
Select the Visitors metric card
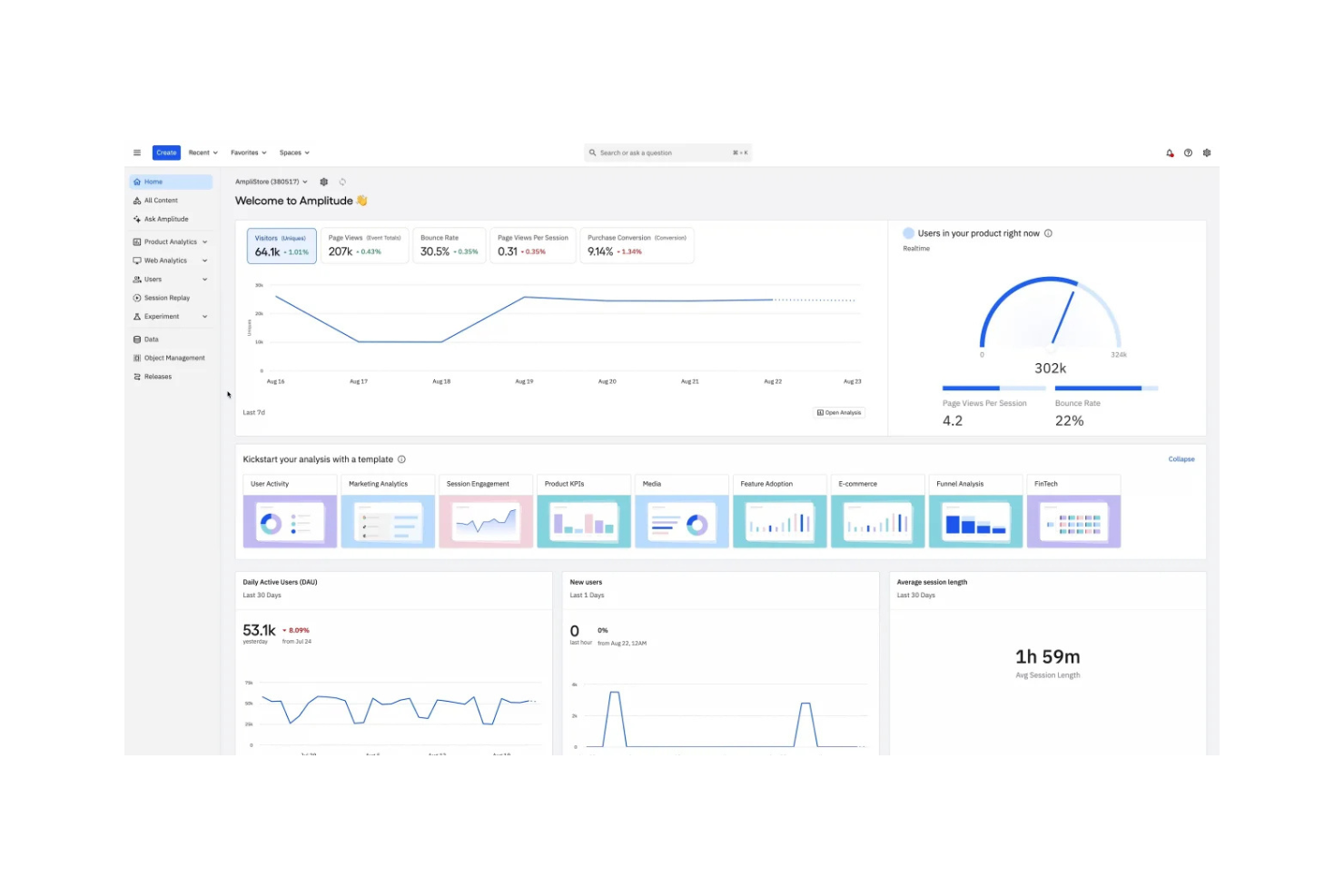pyautogui.click(x=282, y=246)
